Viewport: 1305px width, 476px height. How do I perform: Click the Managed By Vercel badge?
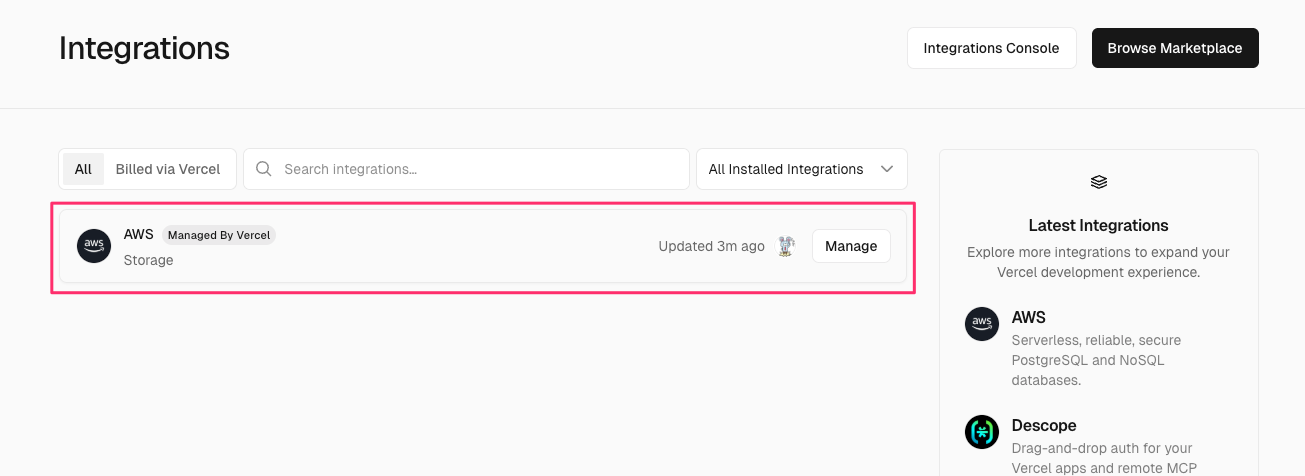(219, 235)
